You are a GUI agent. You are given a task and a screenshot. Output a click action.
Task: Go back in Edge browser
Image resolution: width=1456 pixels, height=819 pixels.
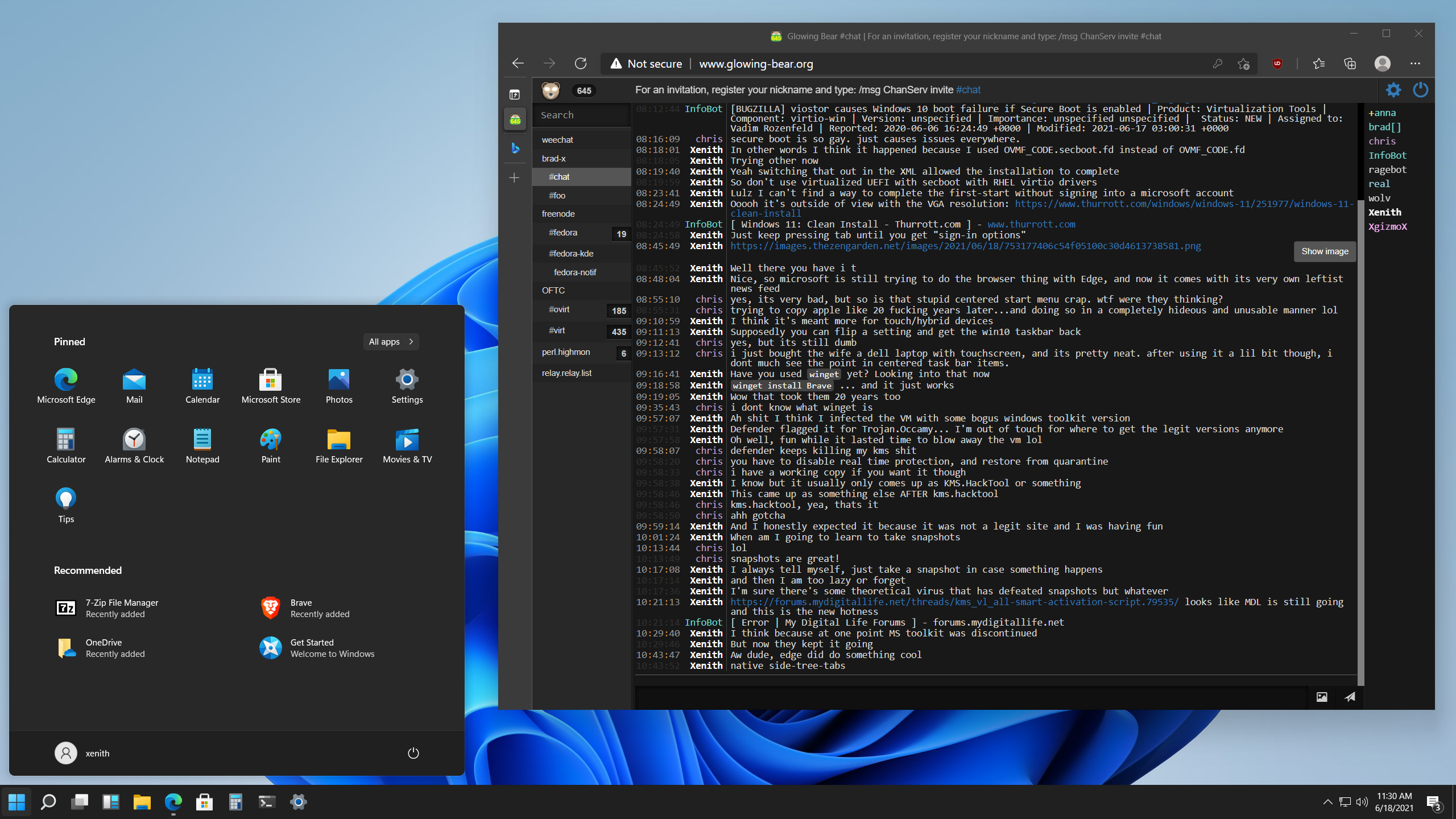click(x=518, y=63)
